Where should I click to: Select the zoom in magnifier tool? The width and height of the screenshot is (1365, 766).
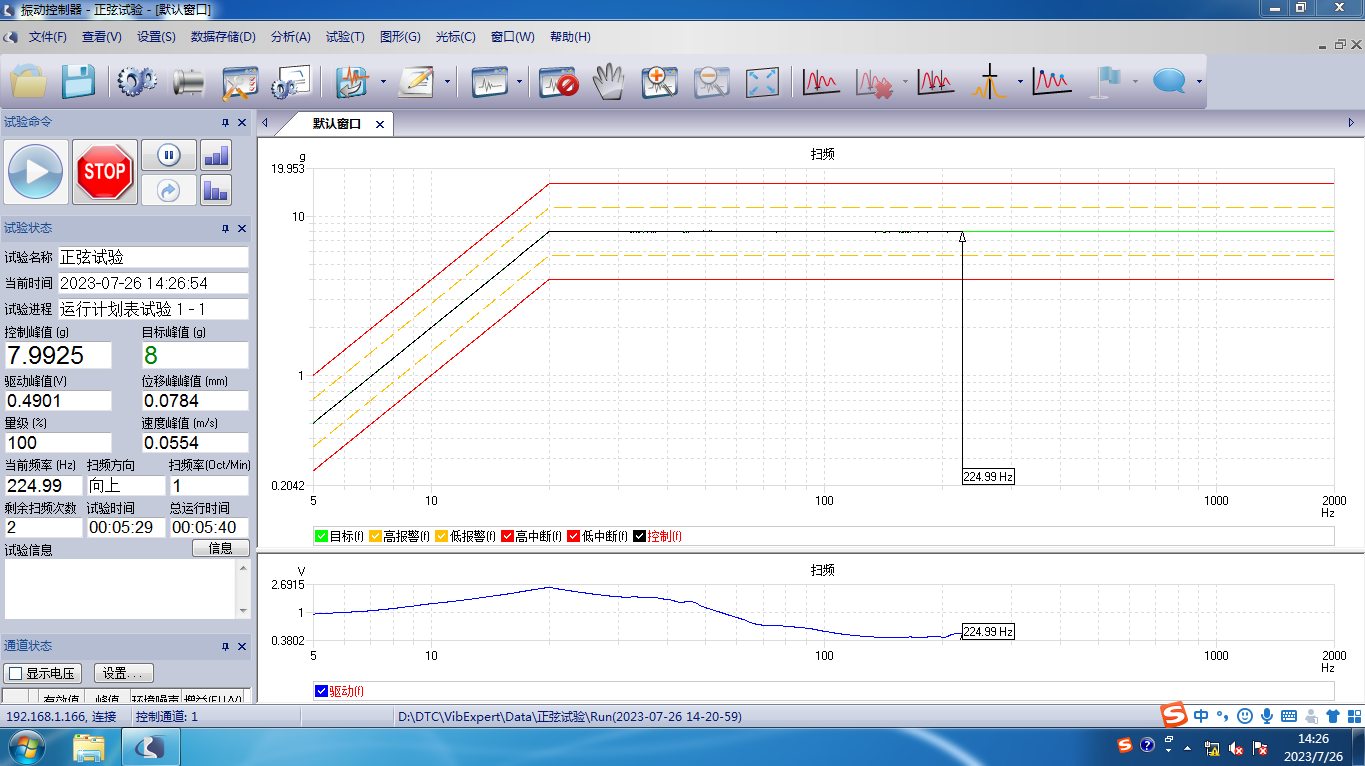pos(660,81)
